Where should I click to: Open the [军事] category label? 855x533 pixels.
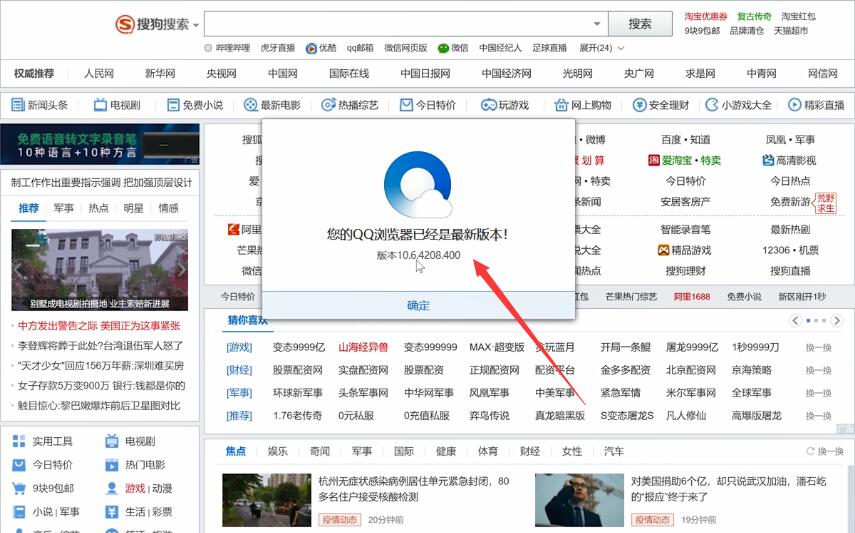click(239, 393)
